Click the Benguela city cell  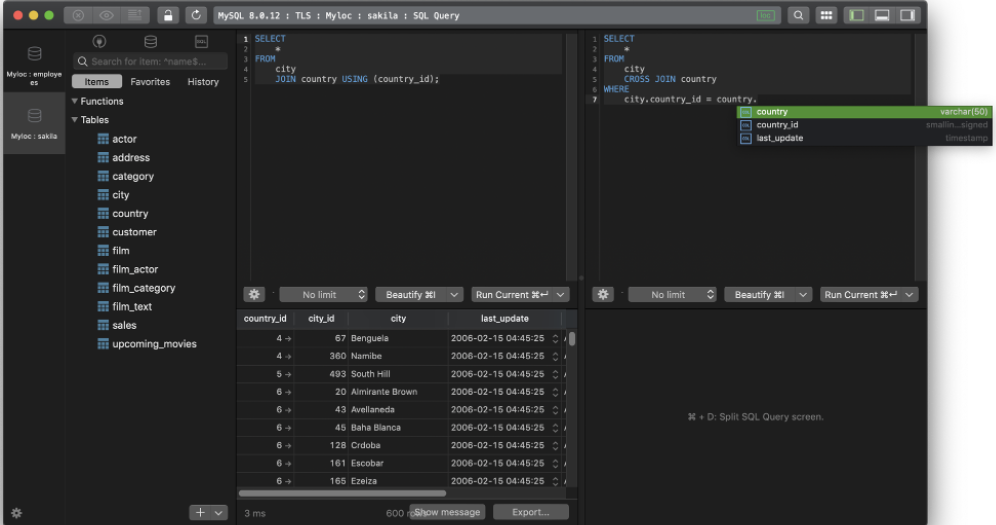click(x=398, y=338)
